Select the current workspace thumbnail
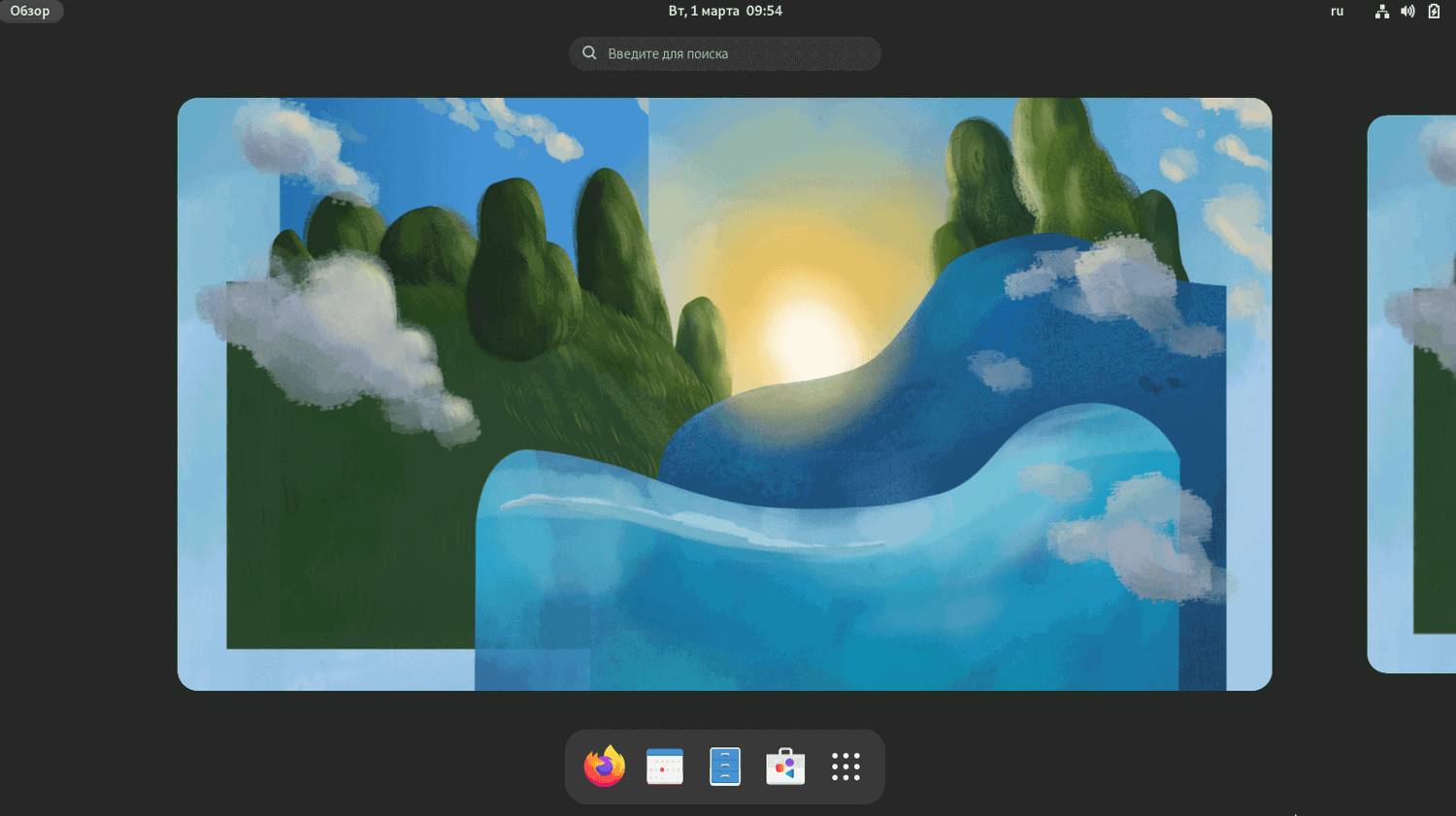 [724, 394]
